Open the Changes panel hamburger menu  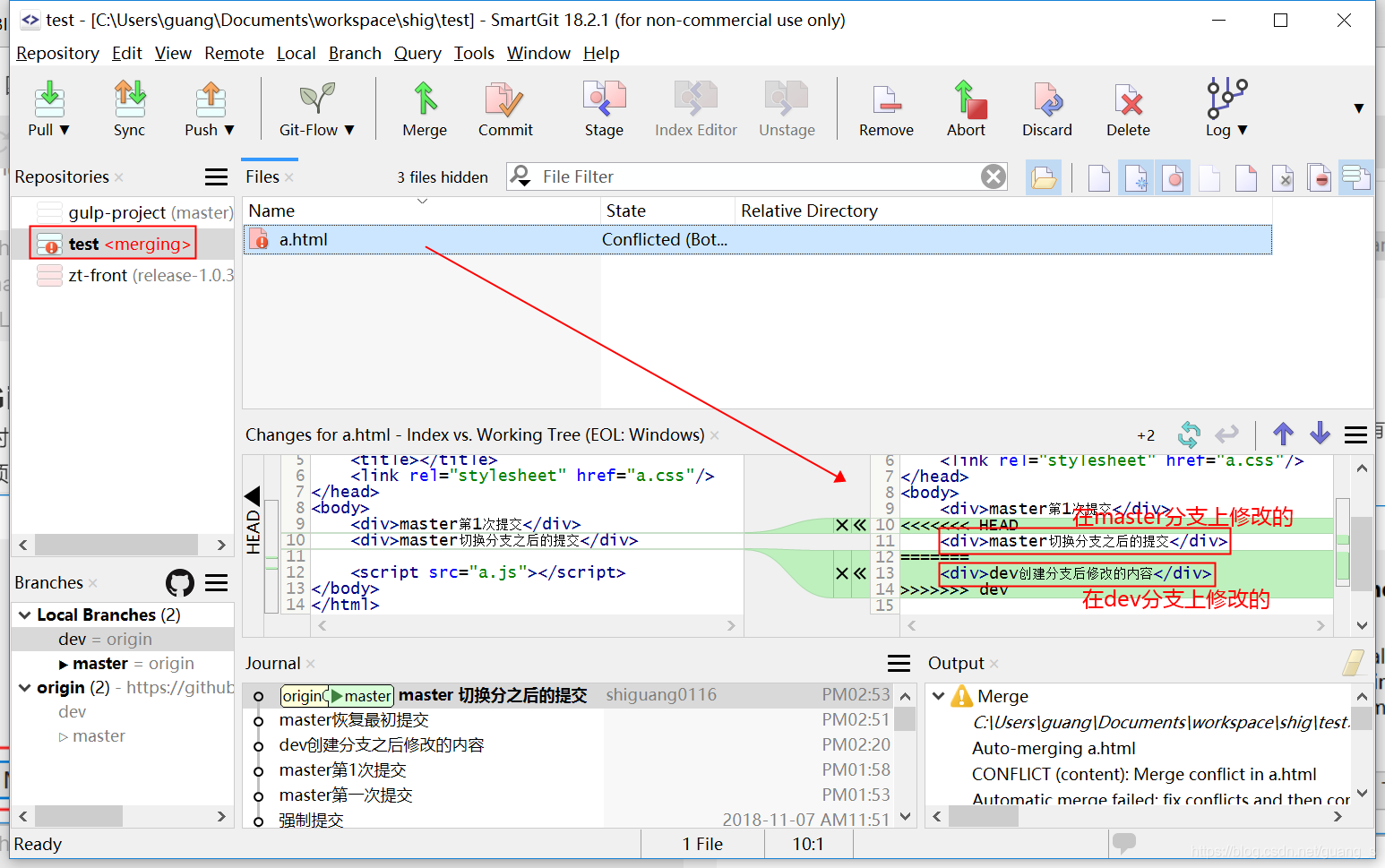(1355, 435)
